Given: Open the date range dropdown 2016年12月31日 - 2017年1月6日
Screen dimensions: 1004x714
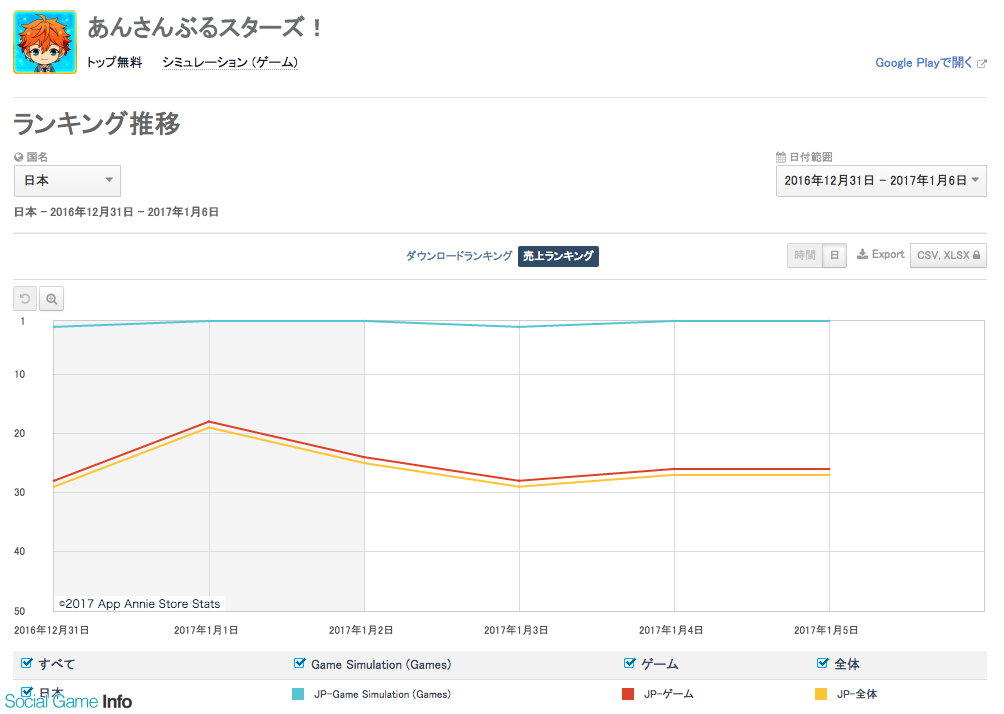Looking at the screenshot, I should 881,181.
